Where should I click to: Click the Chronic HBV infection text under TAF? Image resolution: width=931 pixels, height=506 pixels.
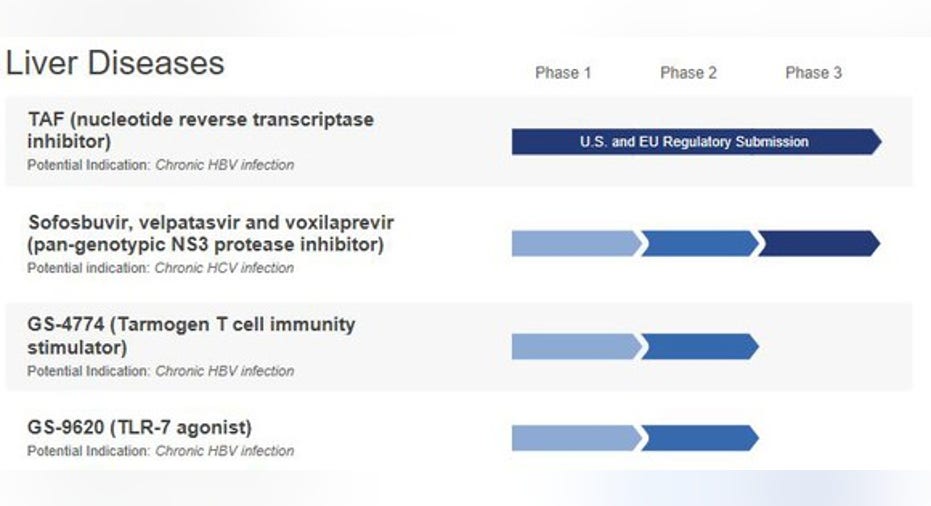coord(224,165)
